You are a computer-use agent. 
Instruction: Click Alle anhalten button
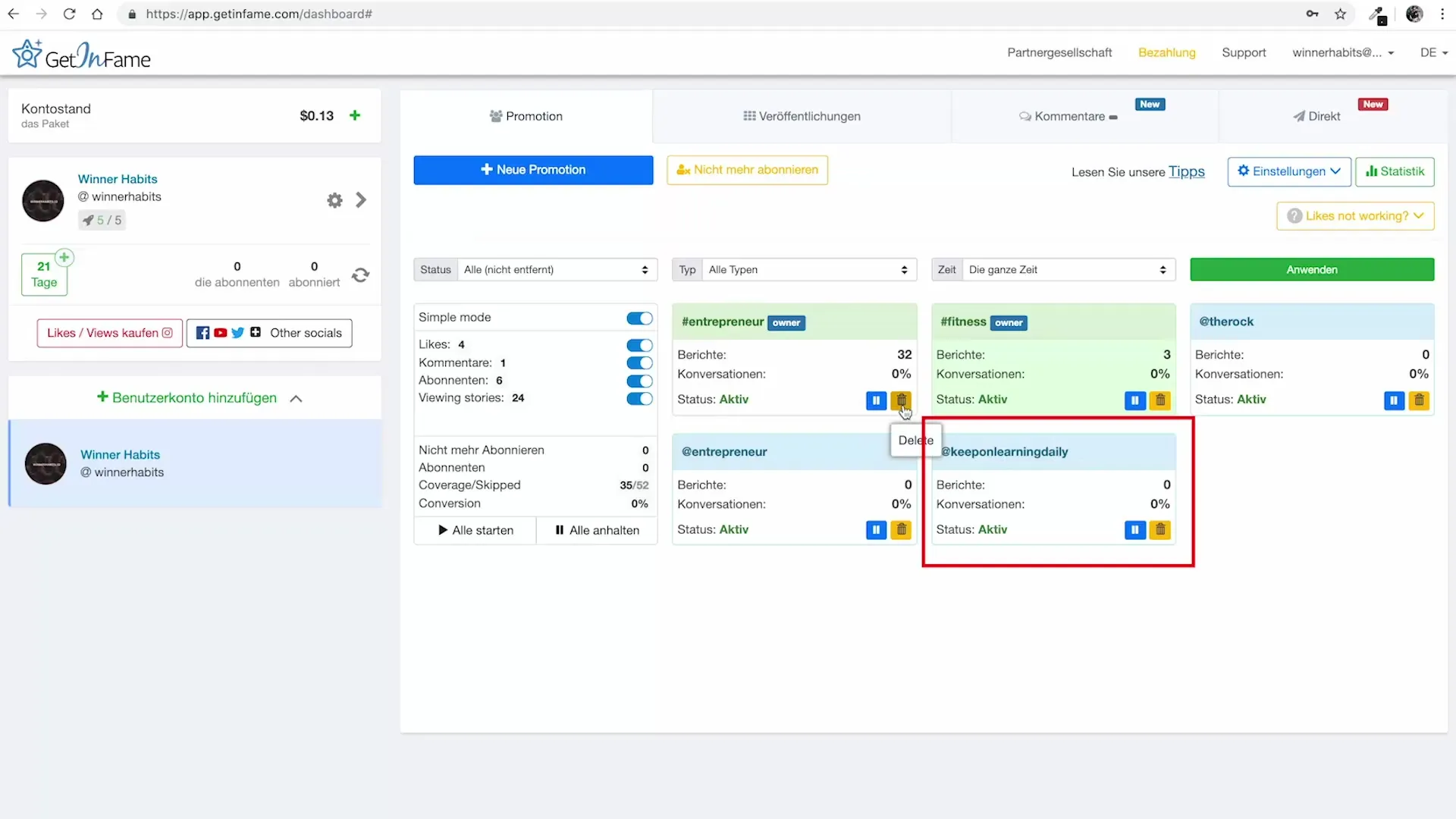(x=597, y=531)
